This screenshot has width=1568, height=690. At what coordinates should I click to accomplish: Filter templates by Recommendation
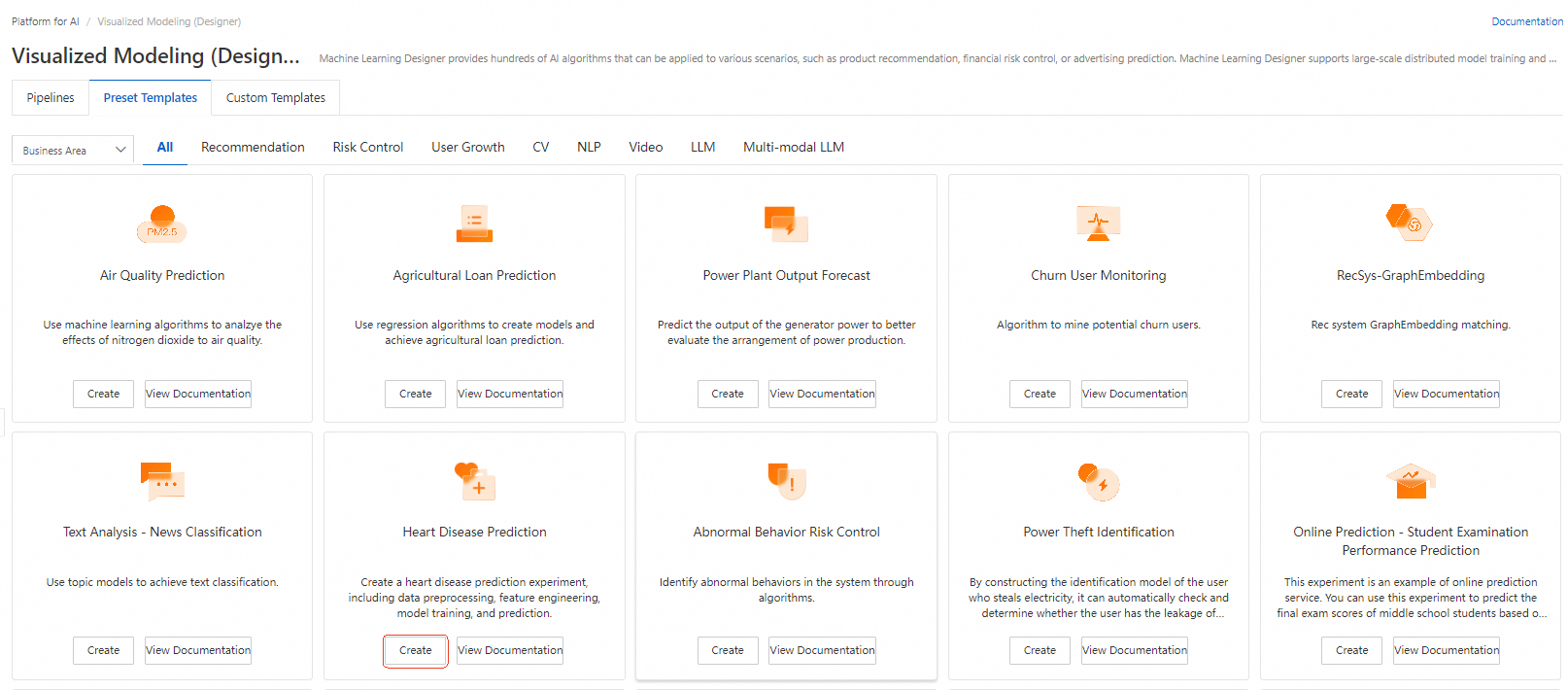[x=253, y=147]
